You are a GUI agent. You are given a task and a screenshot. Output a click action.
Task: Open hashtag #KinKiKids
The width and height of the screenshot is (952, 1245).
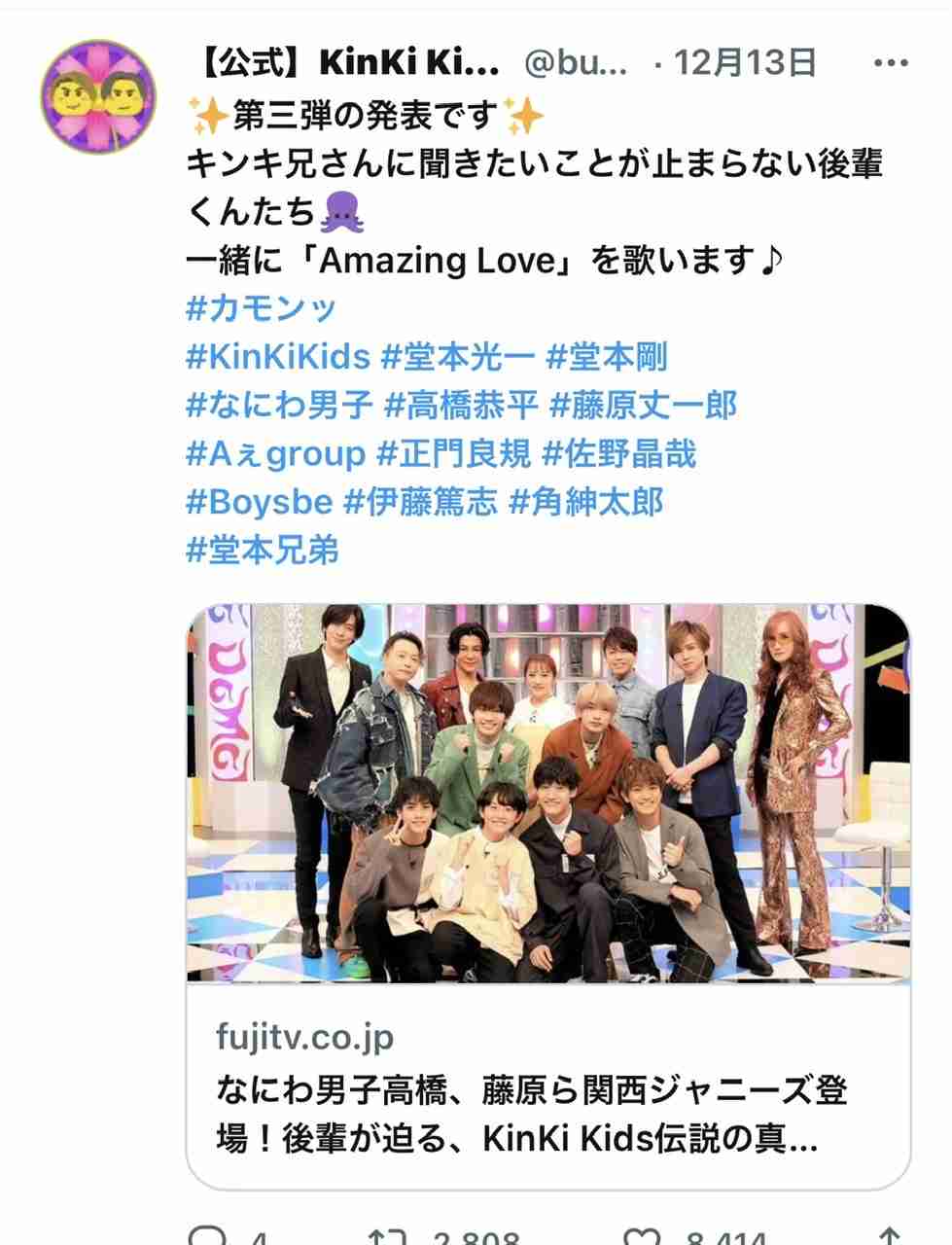(x=278, y=357)
